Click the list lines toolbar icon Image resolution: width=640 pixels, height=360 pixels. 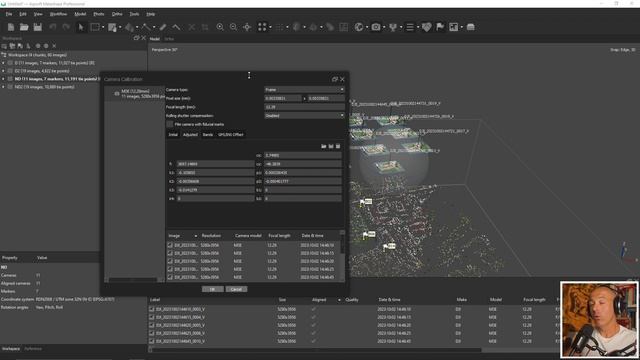pos(410,27)
